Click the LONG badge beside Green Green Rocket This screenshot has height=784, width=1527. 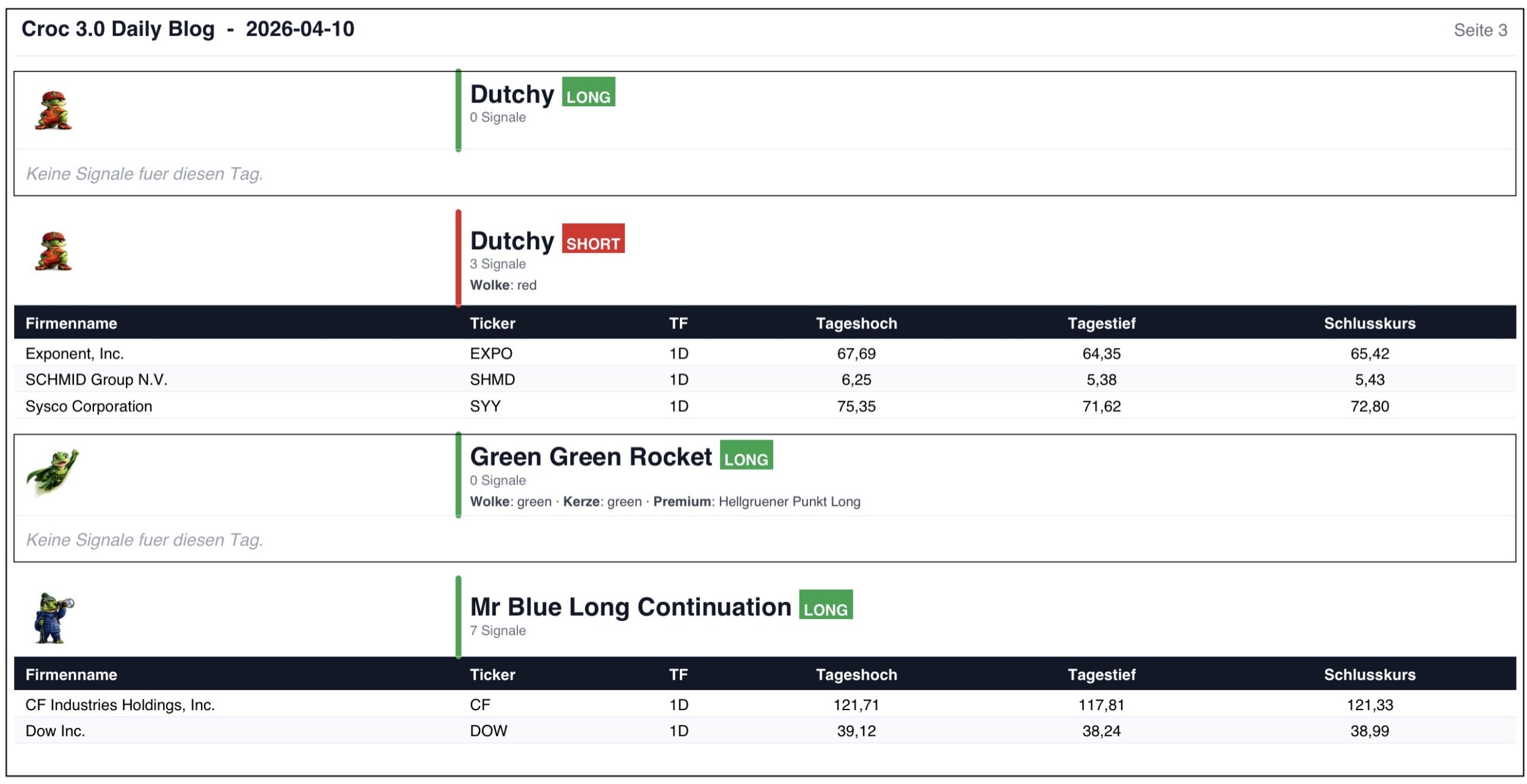pyautogui.click(x=746, y=456)
